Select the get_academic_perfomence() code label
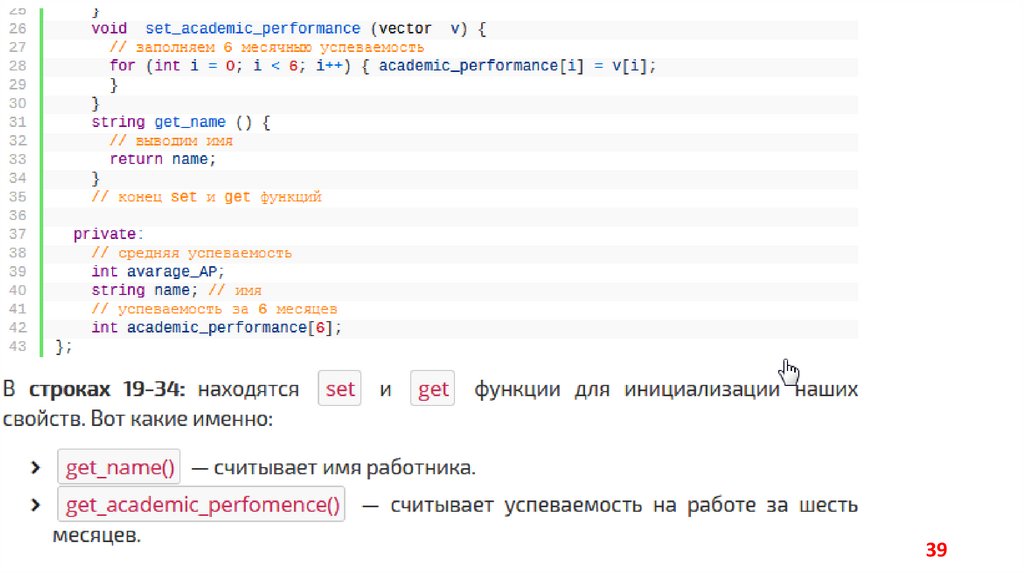Screen dimensions: 1024x574 (x=202, y=505)
